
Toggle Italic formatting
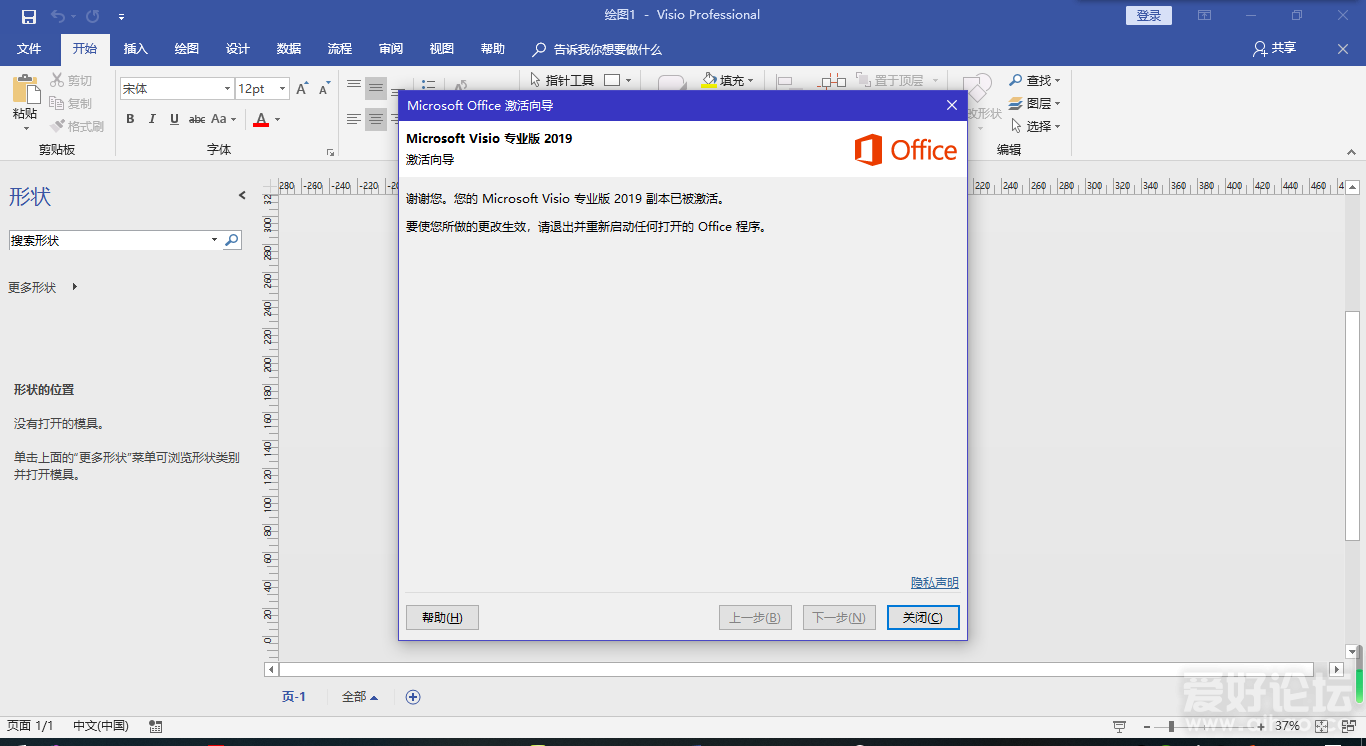click(x=152, y=119)
